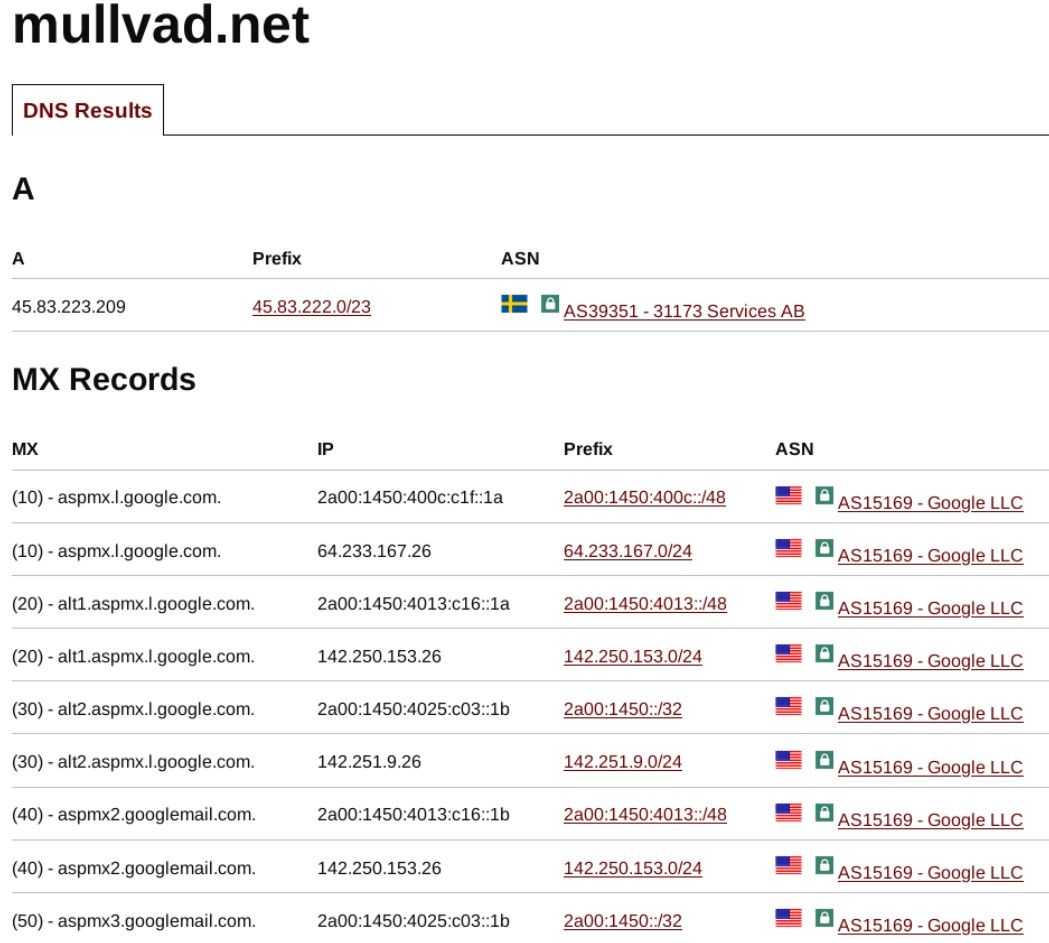The image size is (1049, 943).
Task: Click US flag in the 64.233.167.26 row
Action: coord(788,548)
